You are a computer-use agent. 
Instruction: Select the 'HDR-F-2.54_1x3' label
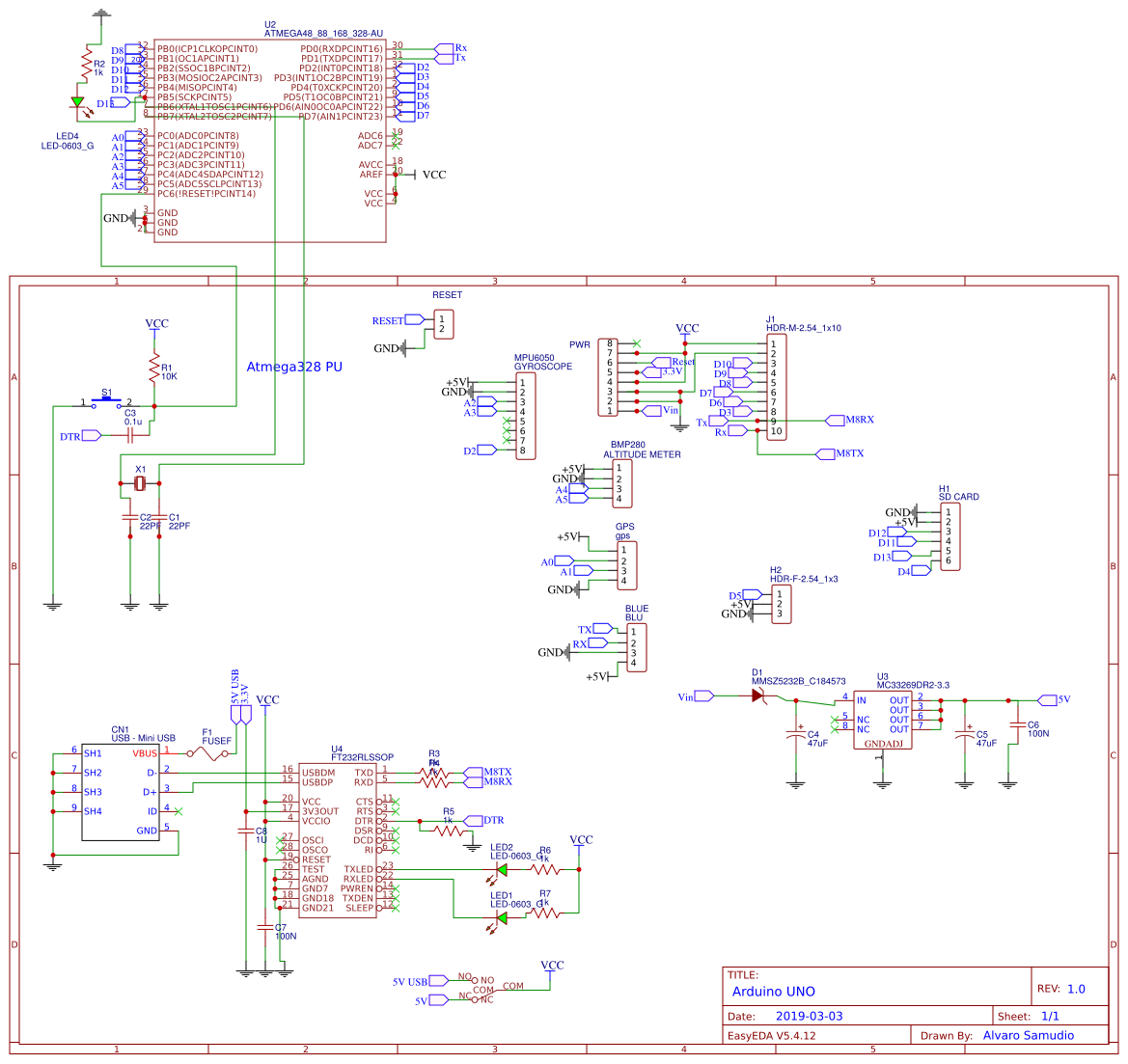805,579
